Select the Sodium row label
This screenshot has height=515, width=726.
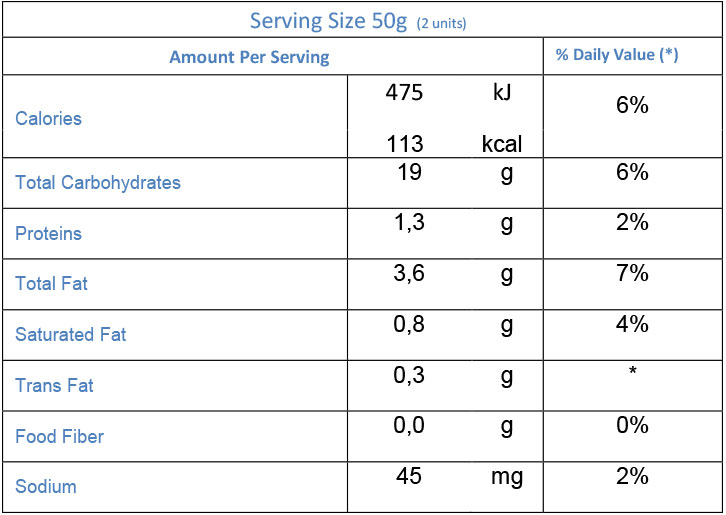45,487
